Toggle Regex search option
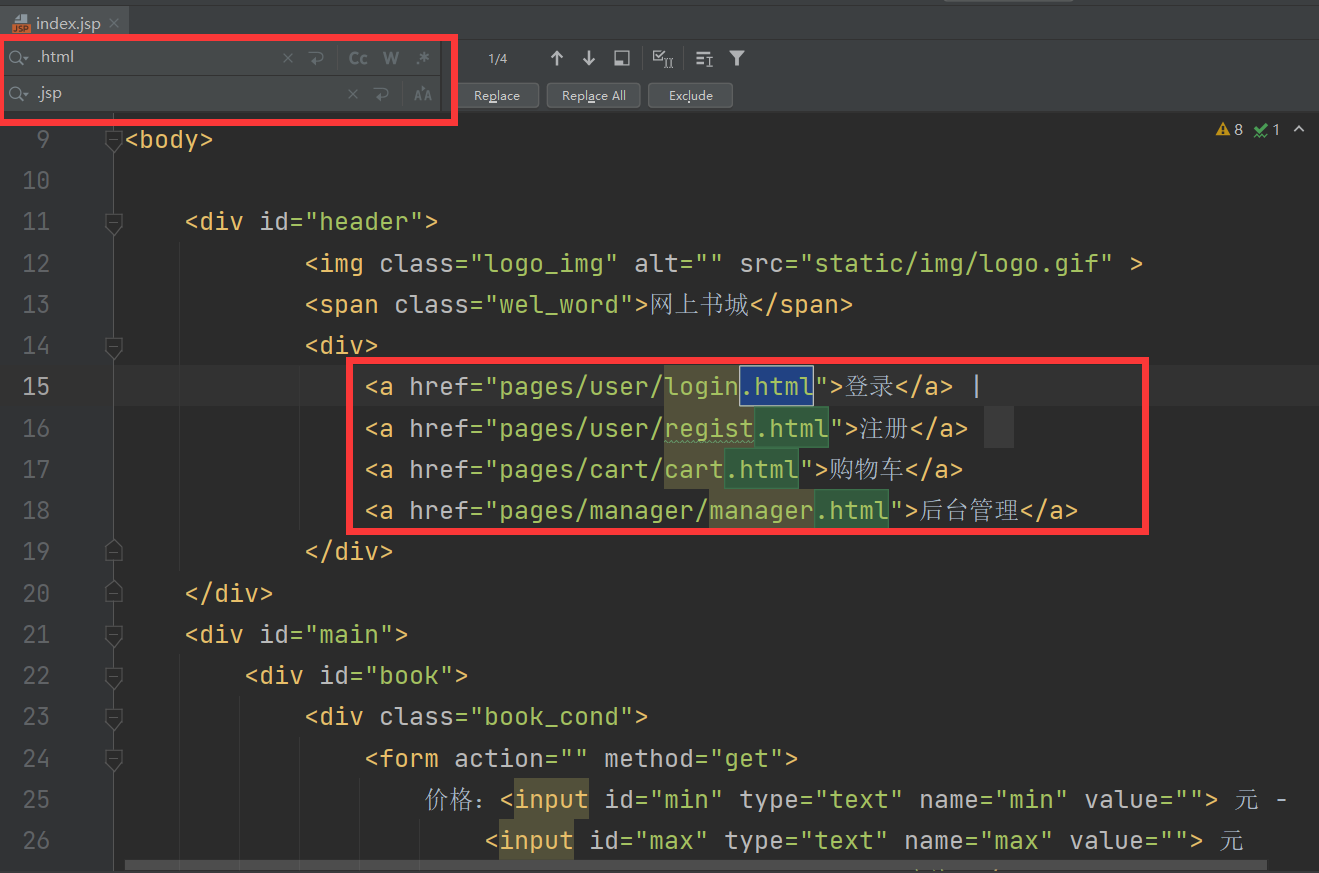This screenshot has height=873, width=1319. point(423,59)
